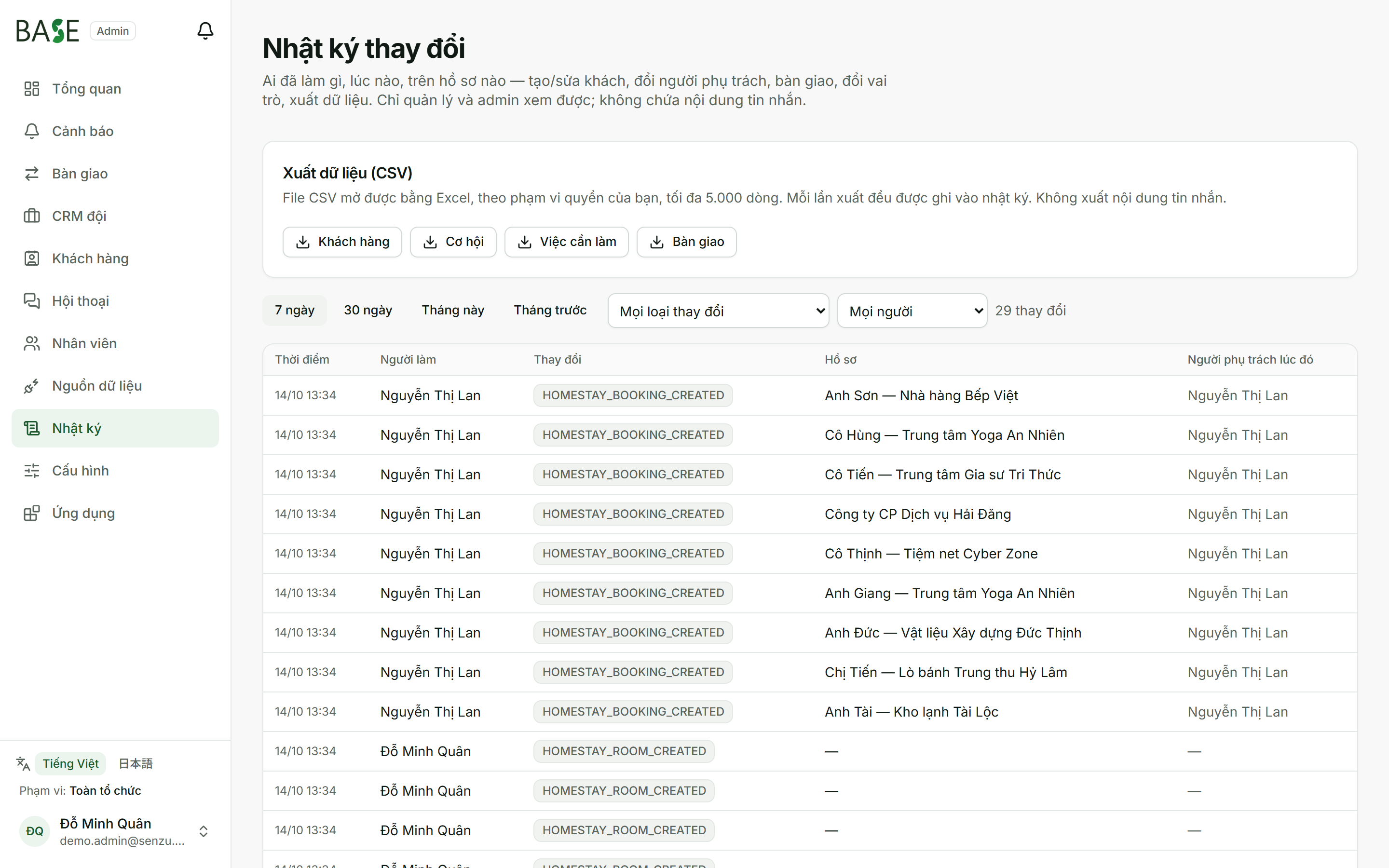The width and height of the screenshot is (1389, 868).
Task: Click the Tổng quan dashboard icon
Action: click(x=31, y=89)
